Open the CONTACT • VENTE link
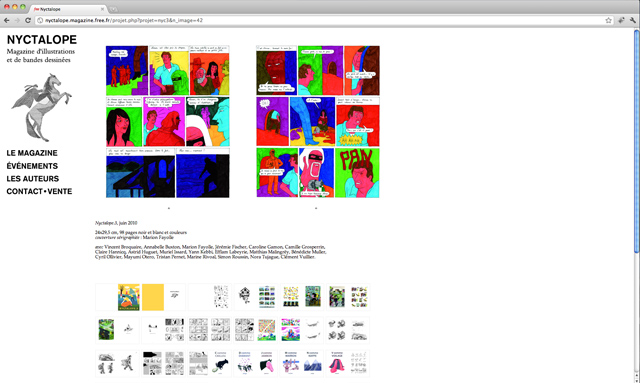 tap(39, 191)
